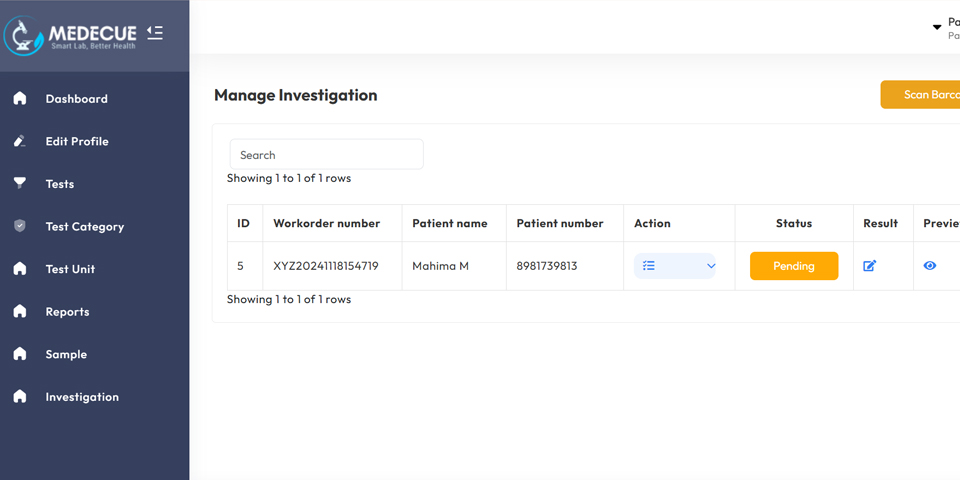Image resolution: width=960 pixels, height=480 pixels.
Task: Open the Action dropdown for workorder XYZ20241118154719
Action: click(x=676, y=266)
